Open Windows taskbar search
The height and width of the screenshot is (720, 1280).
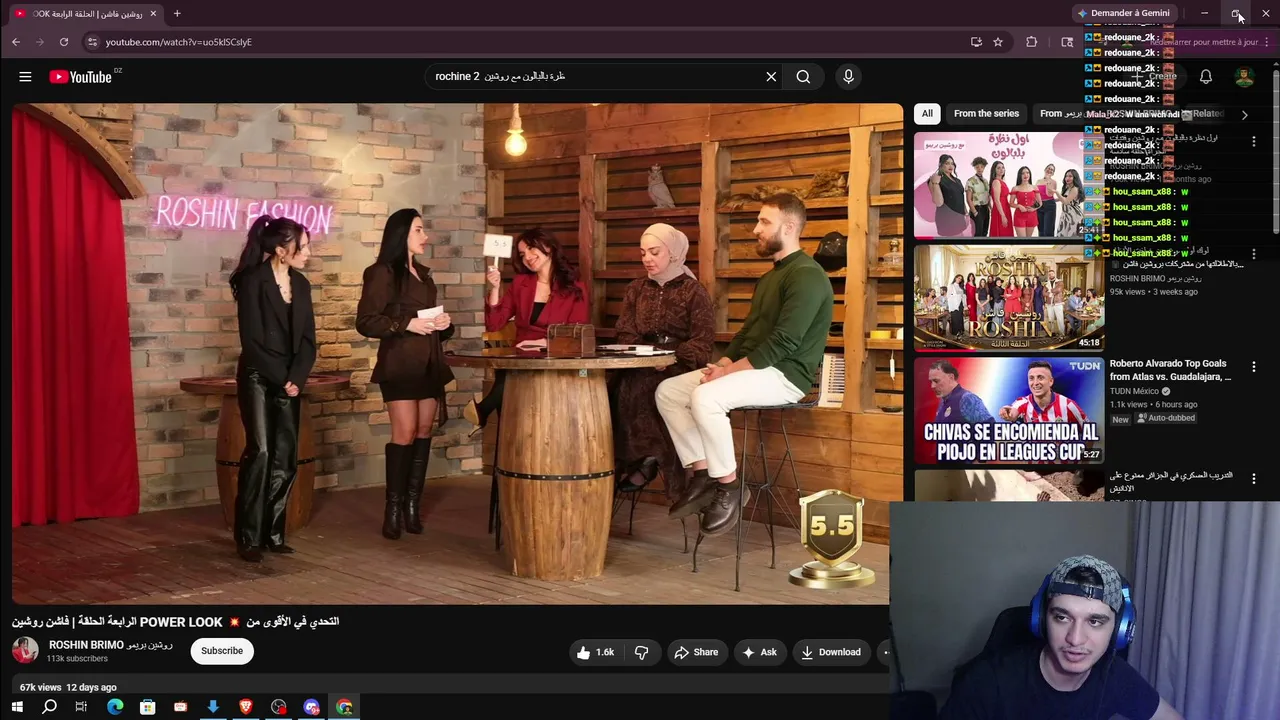coord(49,707)
